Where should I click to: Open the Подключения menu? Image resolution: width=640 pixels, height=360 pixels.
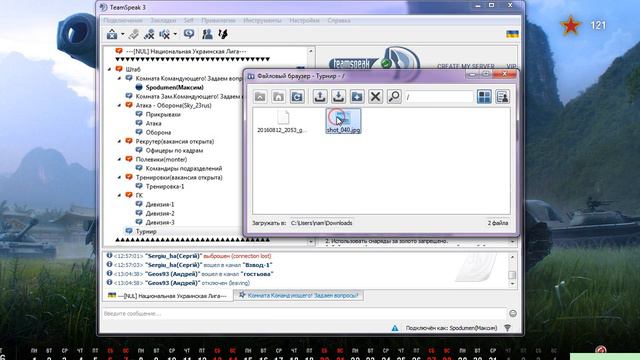[123, 20]
